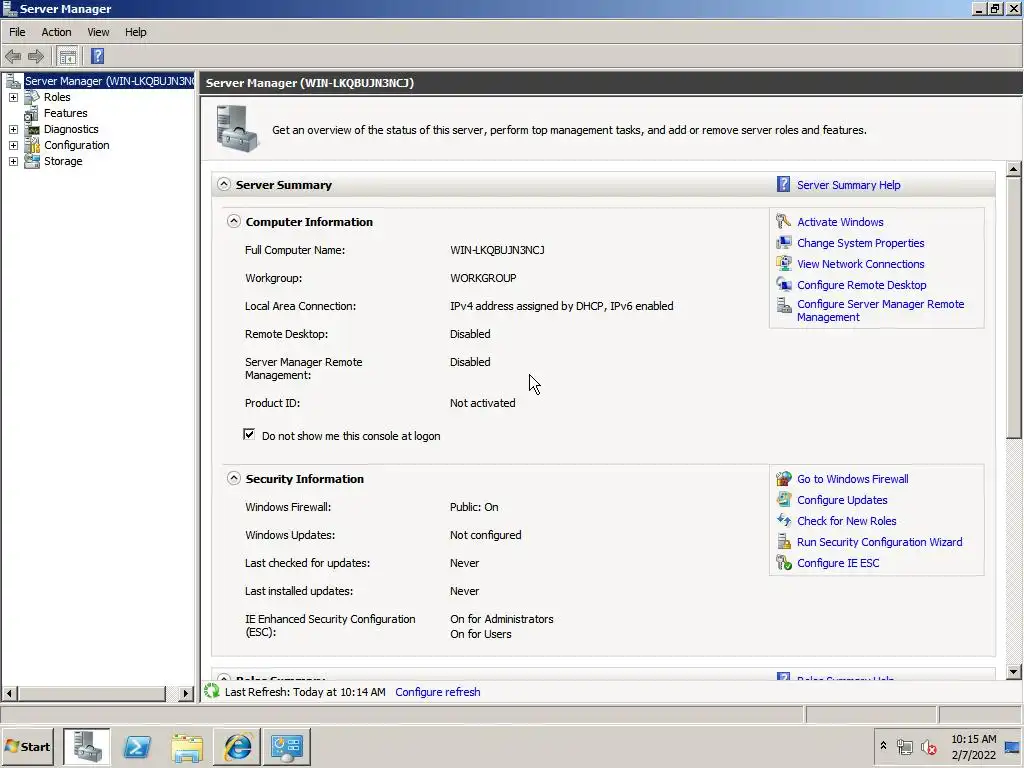1024x768 pixels.
Task: Click the Configure IE ESC link
Action: pos(838,563)
